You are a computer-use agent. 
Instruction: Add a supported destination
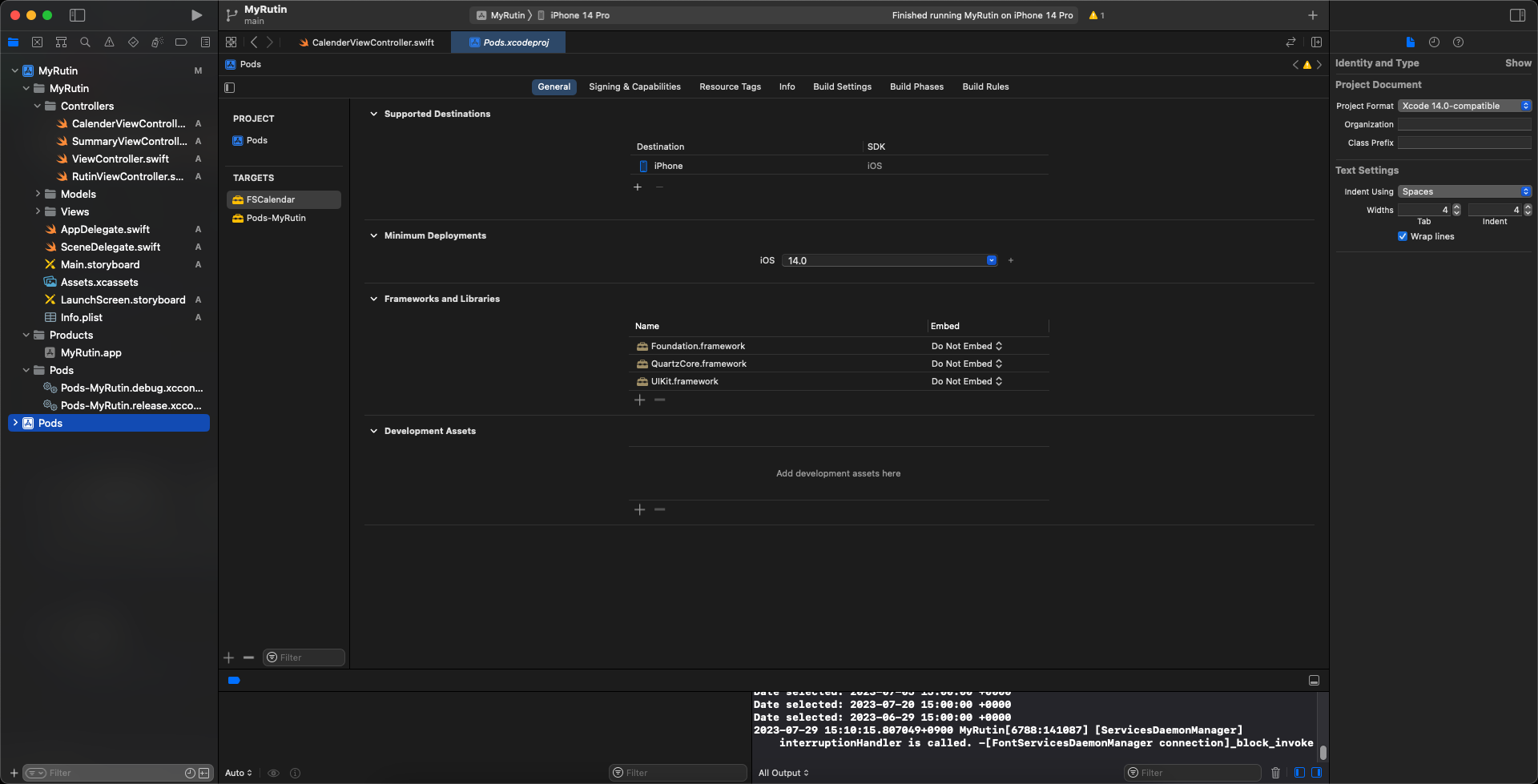tap(638, 187)
